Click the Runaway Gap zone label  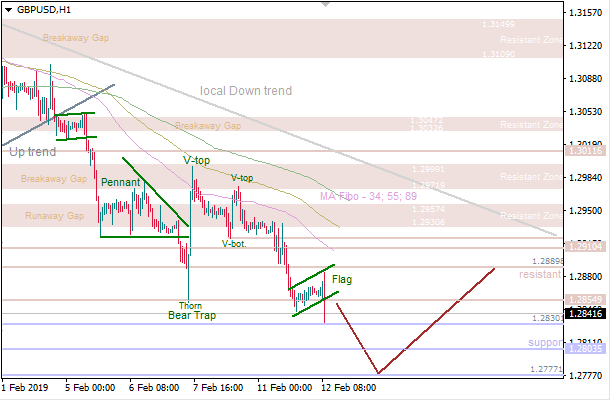(x=57, y=215)
